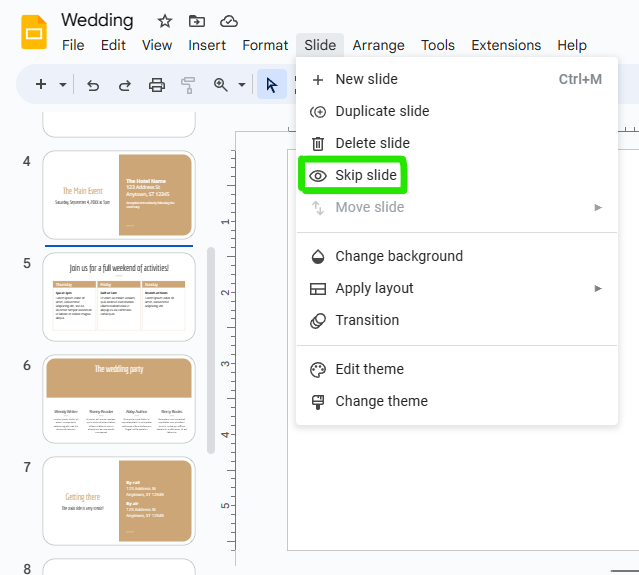Close the open Slide menu
The width and height of the screenshot is (639, 575).
320,45
